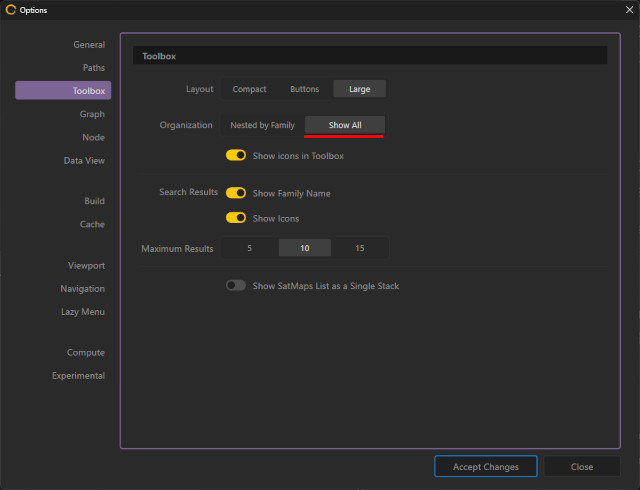Switch to the Paths settings page
This screenshot has height=490, width=640.
tap(93, 68)
